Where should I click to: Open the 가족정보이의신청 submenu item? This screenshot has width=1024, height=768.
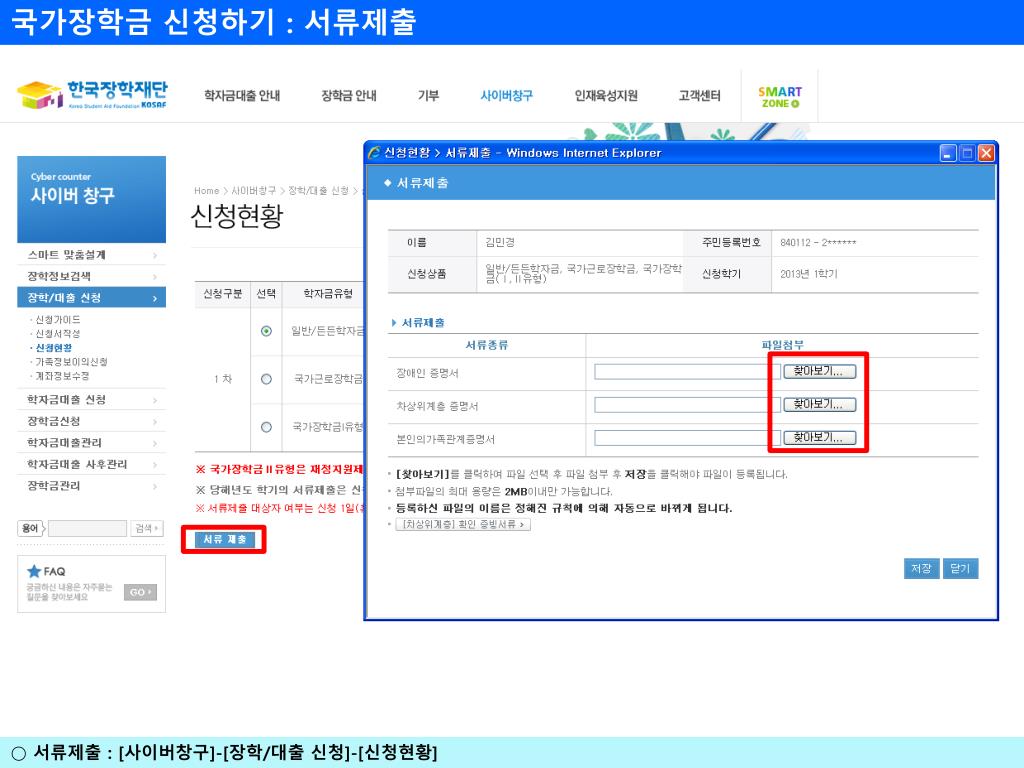pos(71,362)
